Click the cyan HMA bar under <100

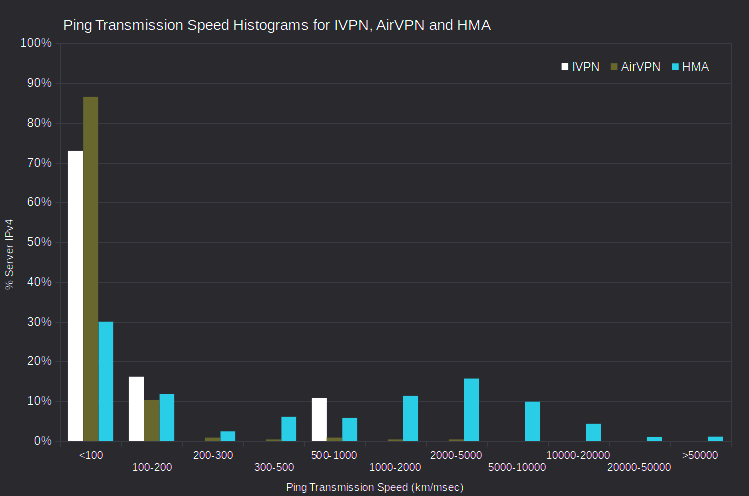pyautogui.click(x=106, y=381)
